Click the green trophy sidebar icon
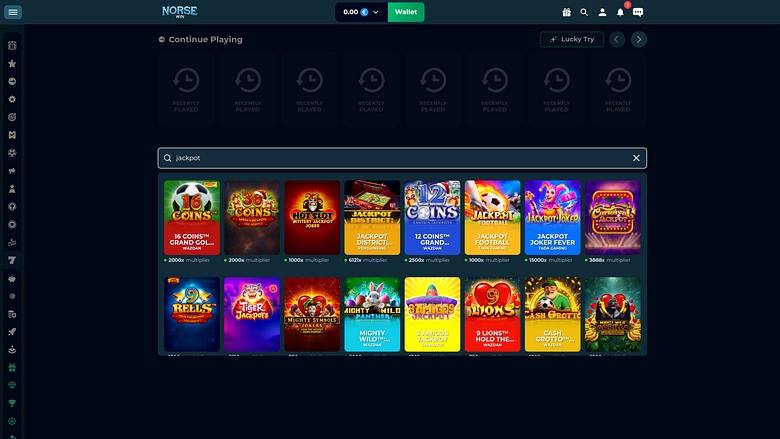This screenshot has height=439, width=780. pyautogui.click(x=12, y=404)
